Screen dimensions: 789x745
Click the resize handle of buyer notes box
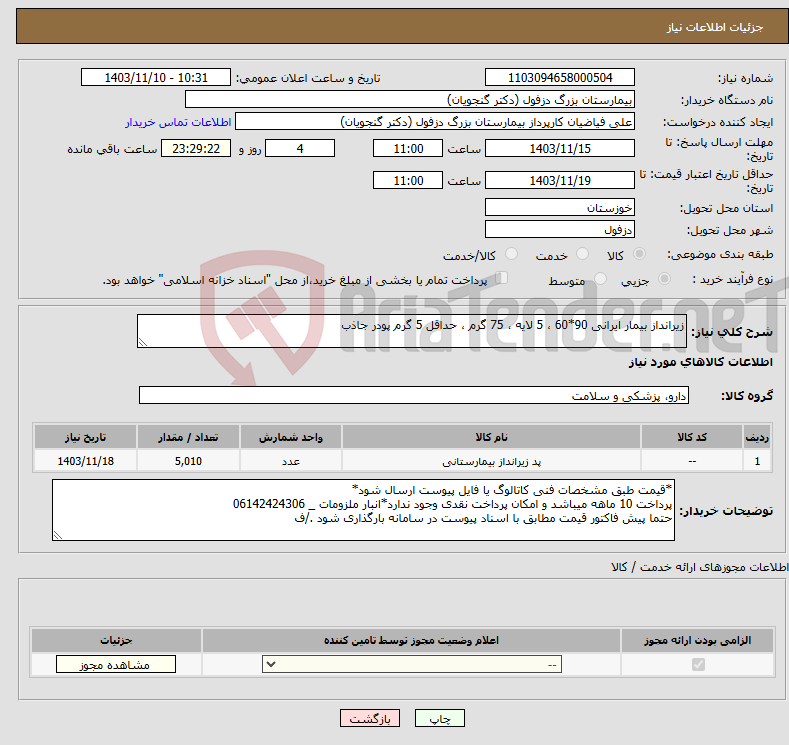point(58,536)
